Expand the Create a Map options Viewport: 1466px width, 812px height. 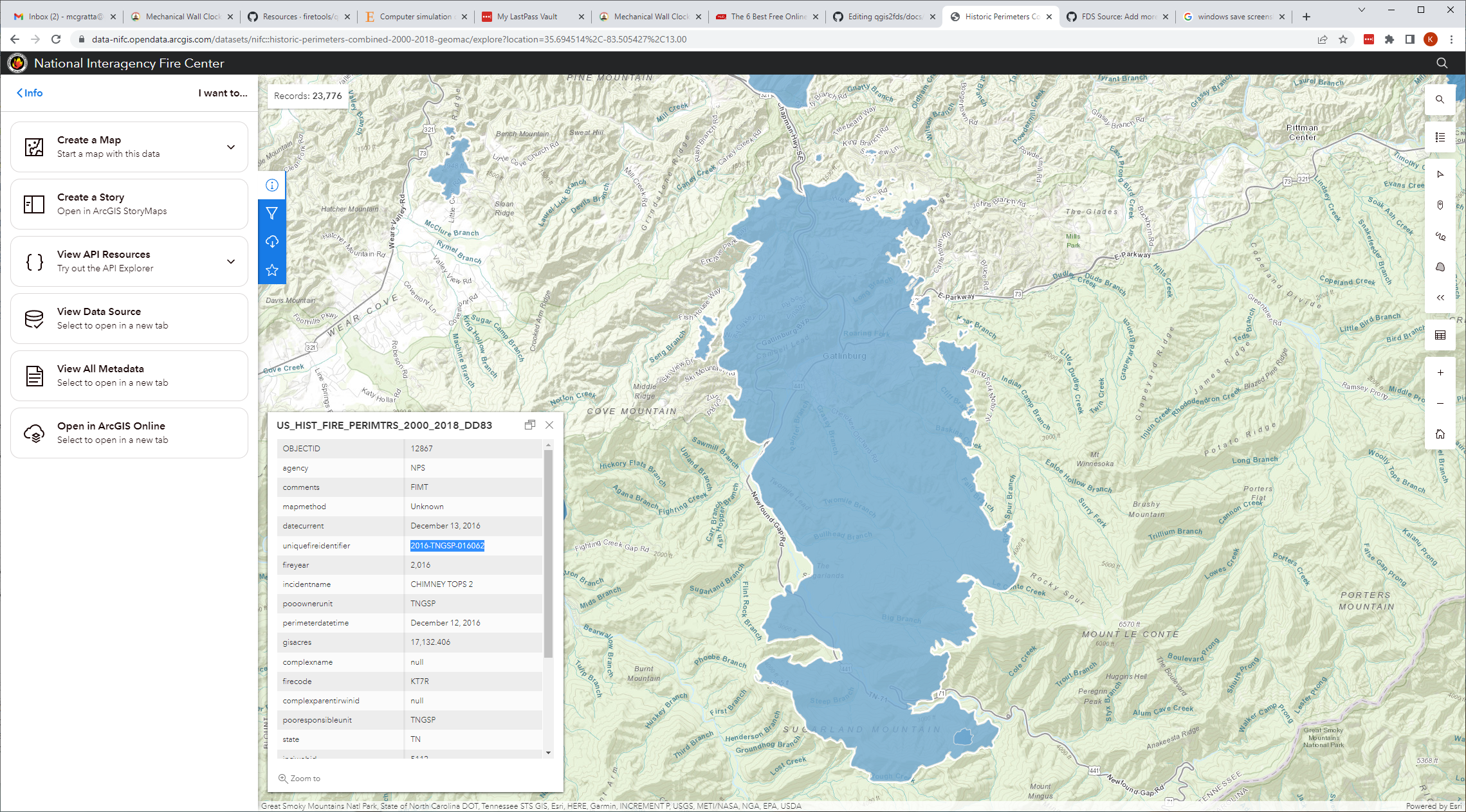pyautogui.click(x=231, y=147)
